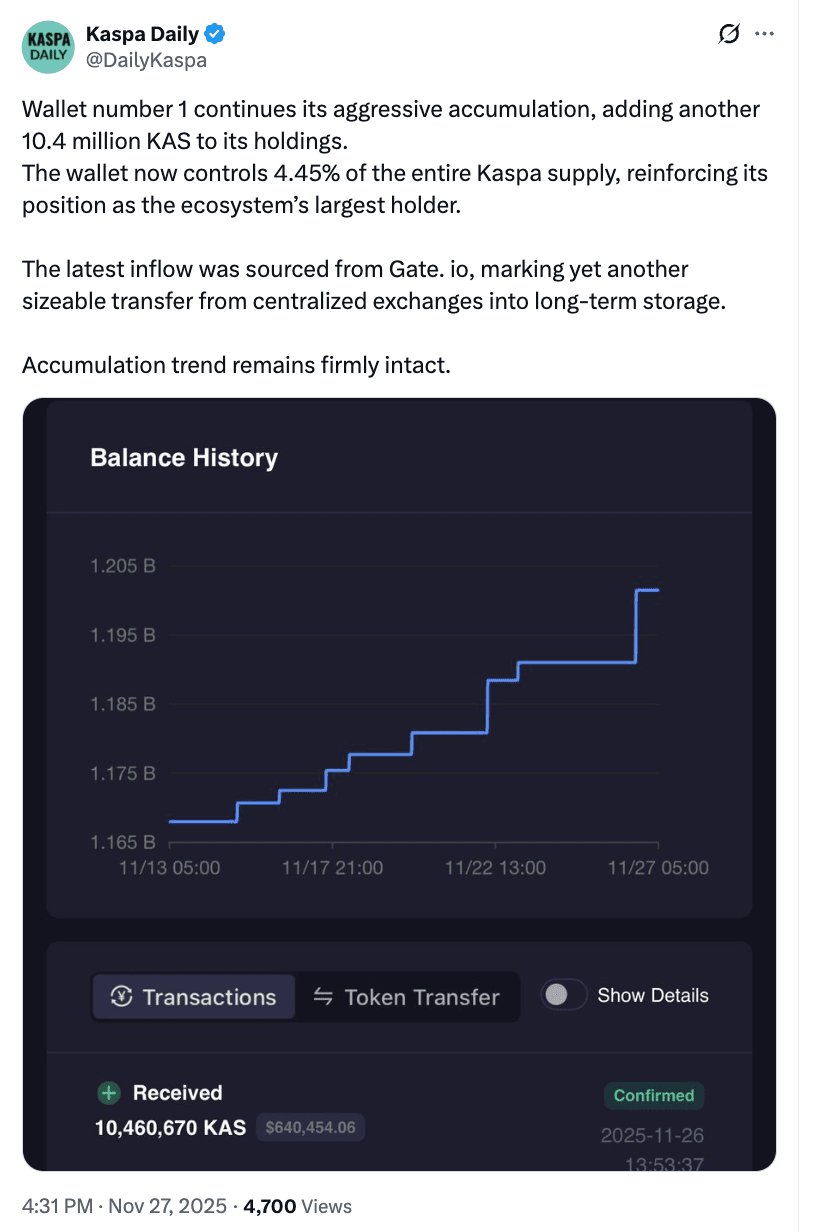The image size is (822, 1232).
Task: Click the 10,460,670 KAS received amount
Action: point(170,1128)
